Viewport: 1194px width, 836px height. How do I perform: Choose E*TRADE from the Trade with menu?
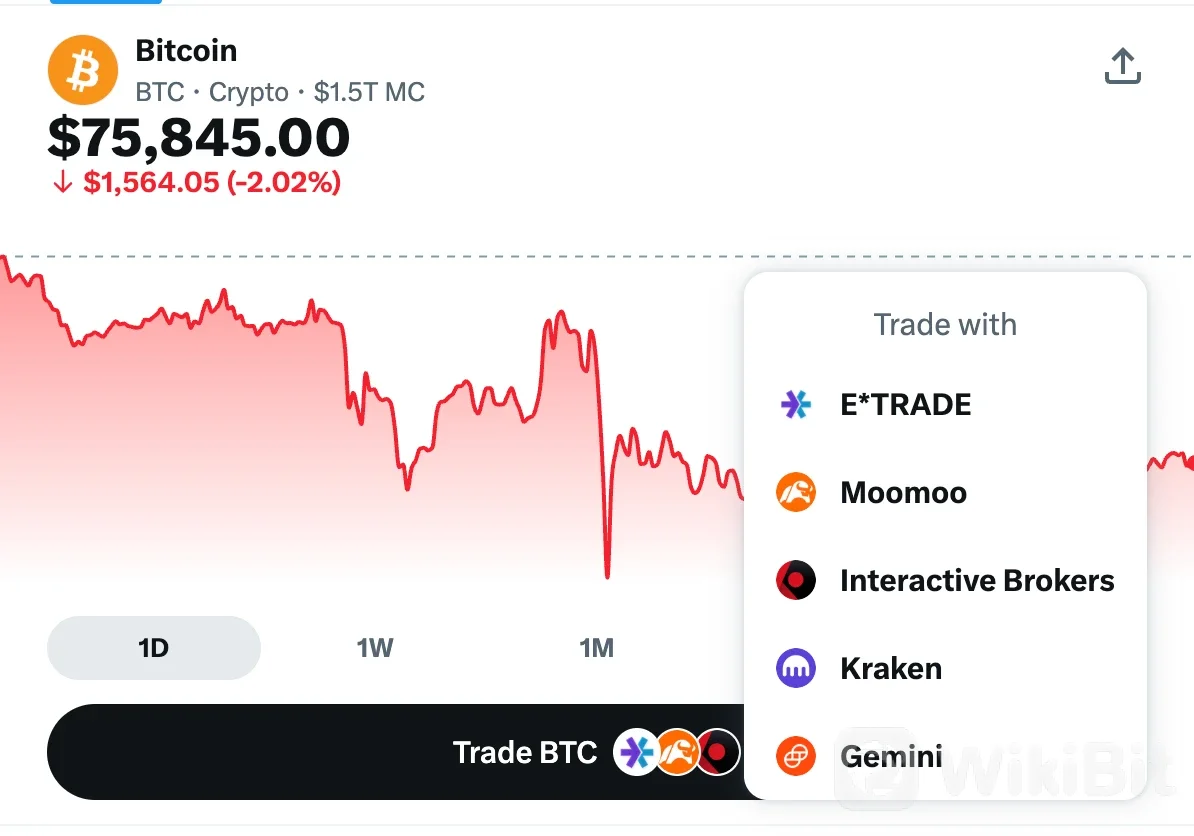945,404
